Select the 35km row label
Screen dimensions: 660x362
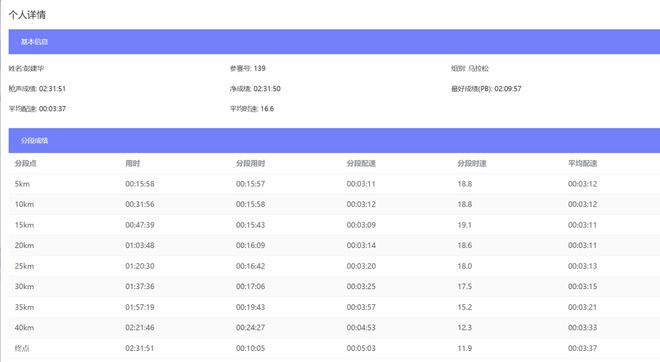(x=24, y=307)
